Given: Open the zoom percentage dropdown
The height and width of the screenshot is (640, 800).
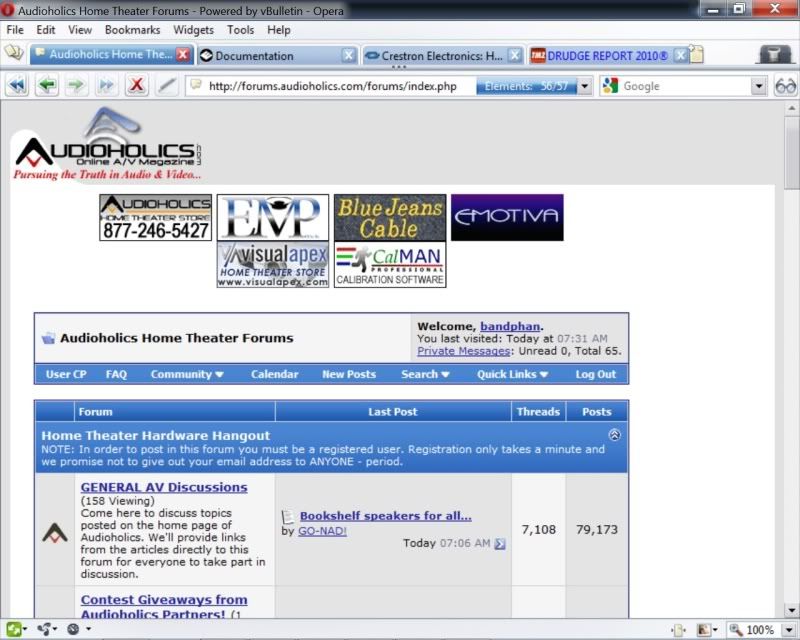Looking at the screenshot, I should (x=789, y=630).
